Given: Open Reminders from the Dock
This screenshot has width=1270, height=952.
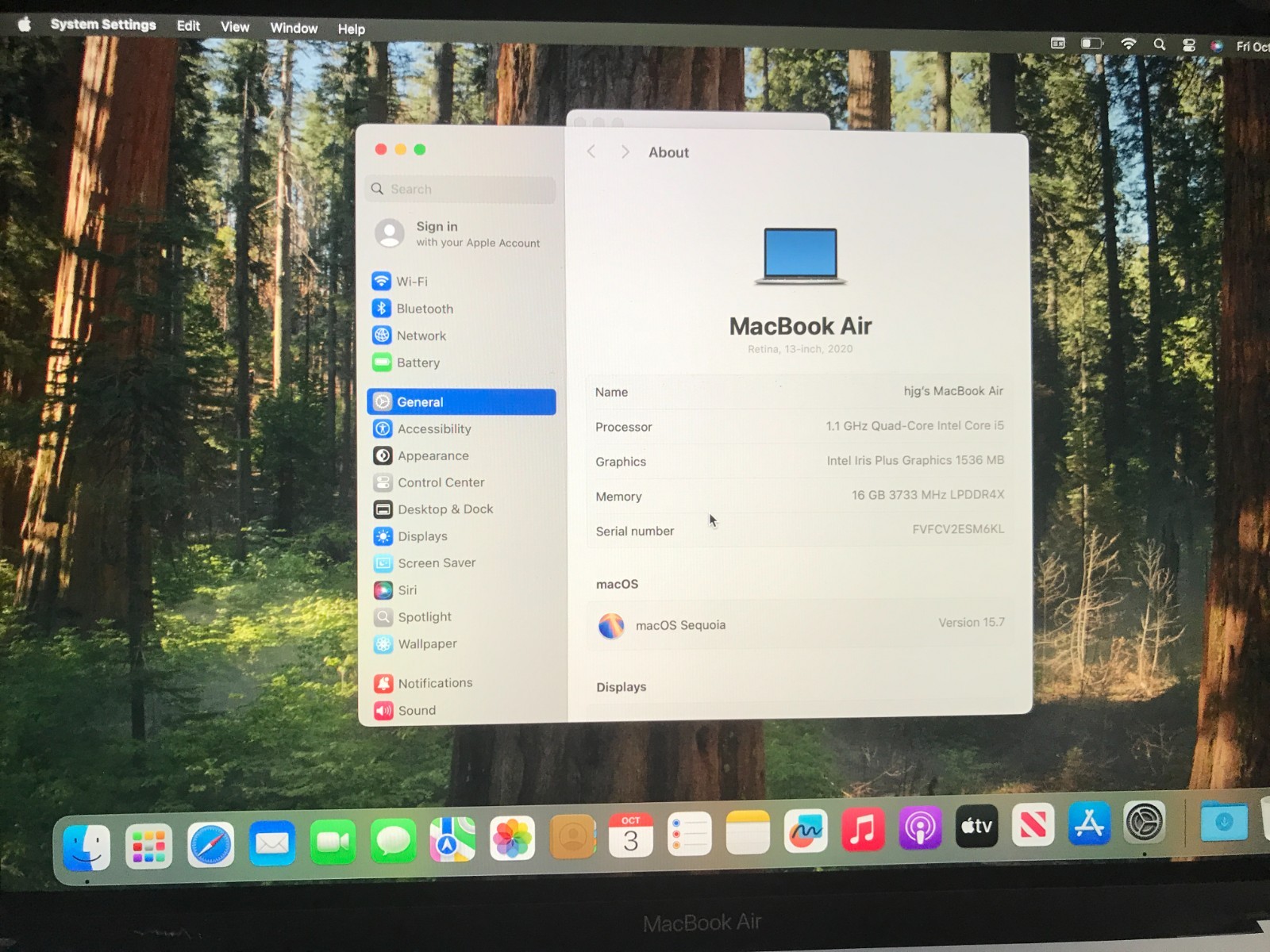Looking at the screenshot, I should pos(689,835).
